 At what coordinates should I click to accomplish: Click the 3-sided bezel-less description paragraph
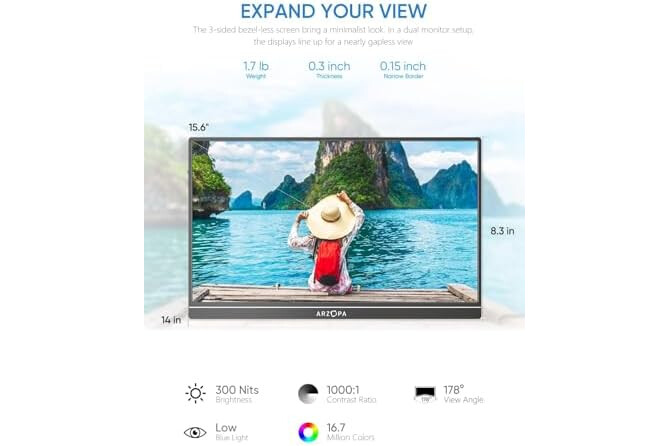click(x=333, y=36)
